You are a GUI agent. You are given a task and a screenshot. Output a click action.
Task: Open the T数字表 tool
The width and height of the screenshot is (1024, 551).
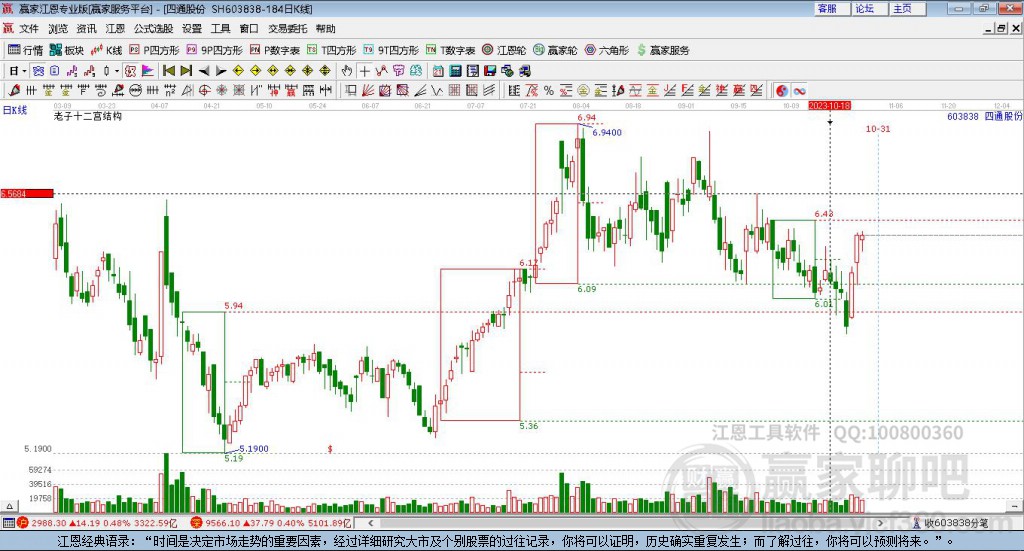451,50
